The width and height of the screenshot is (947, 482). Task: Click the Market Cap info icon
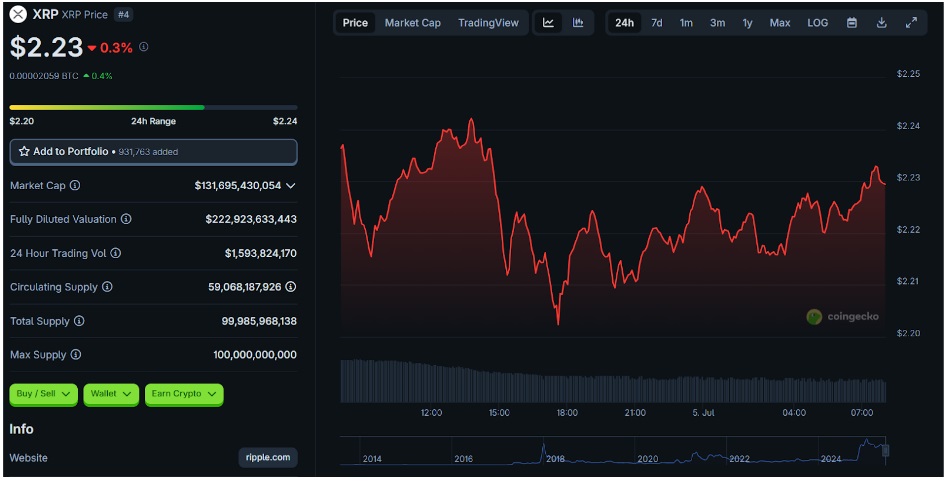click(x=75, y=185)
